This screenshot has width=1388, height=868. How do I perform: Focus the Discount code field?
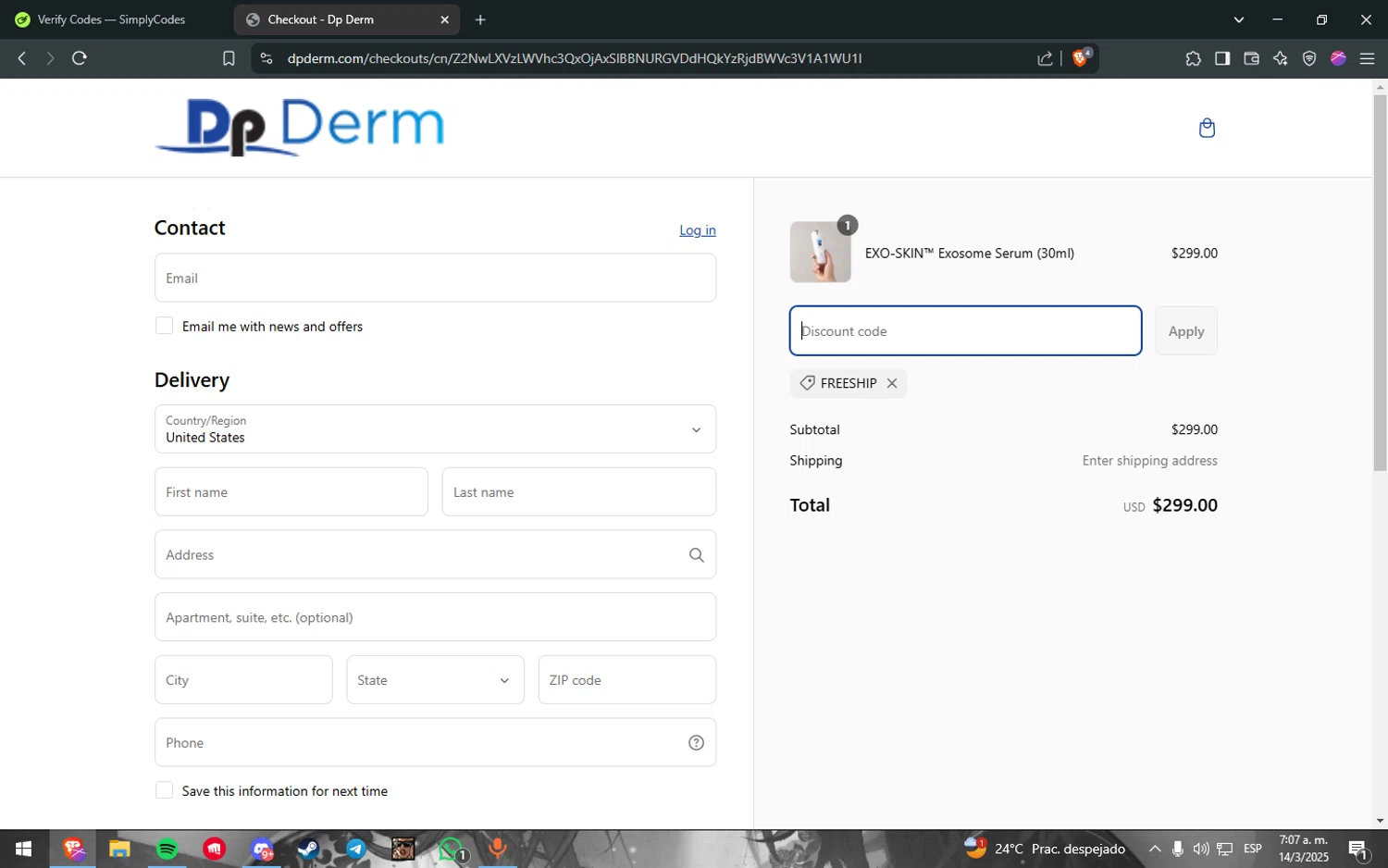pyautogui.click(x=965, y=331)
